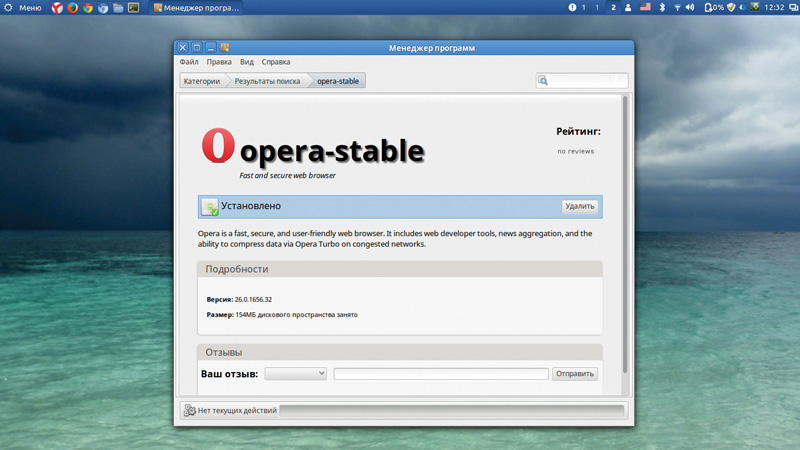
Task: Click the show desktop windows icon
Action: (793, 8)
